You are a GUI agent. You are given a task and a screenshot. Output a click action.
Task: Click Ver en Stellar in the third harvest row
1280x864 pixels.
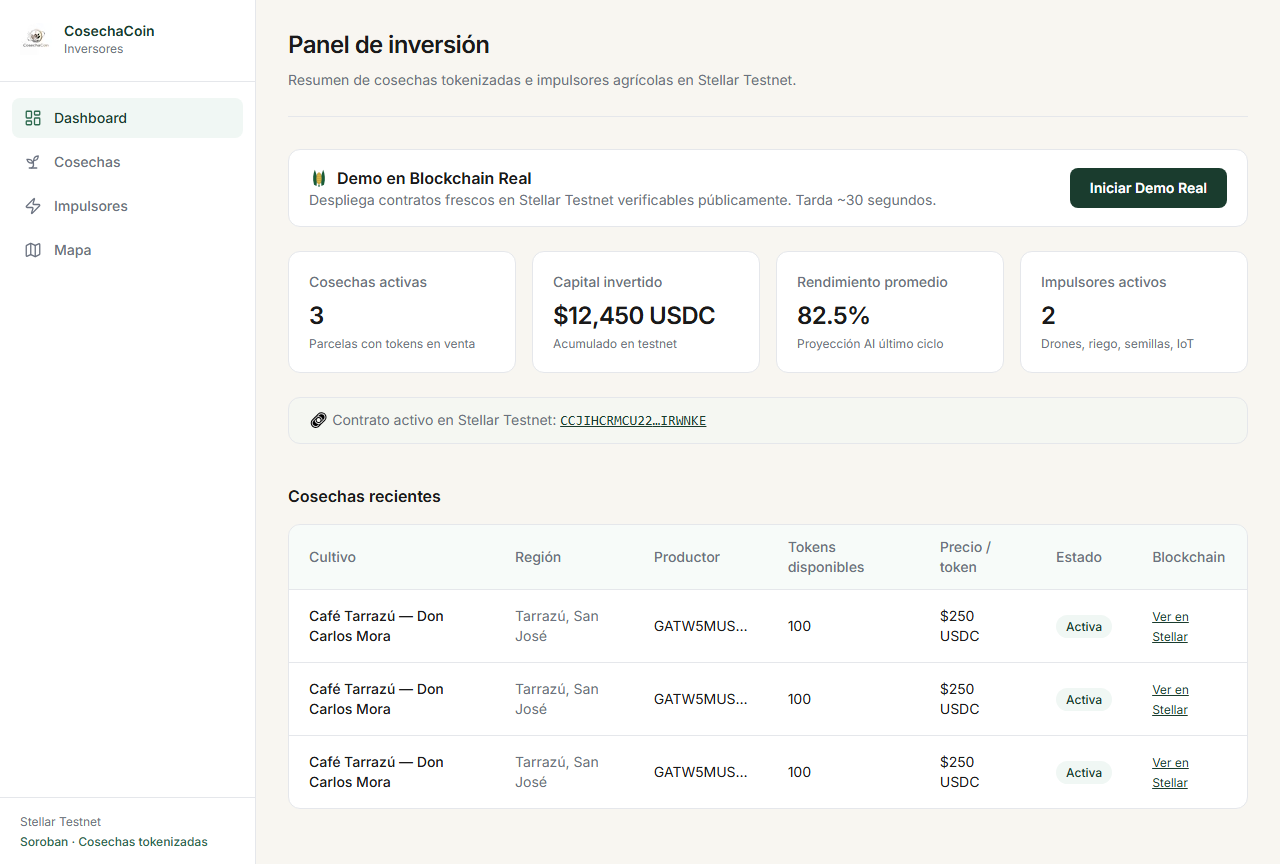[x=1170, y=773]
